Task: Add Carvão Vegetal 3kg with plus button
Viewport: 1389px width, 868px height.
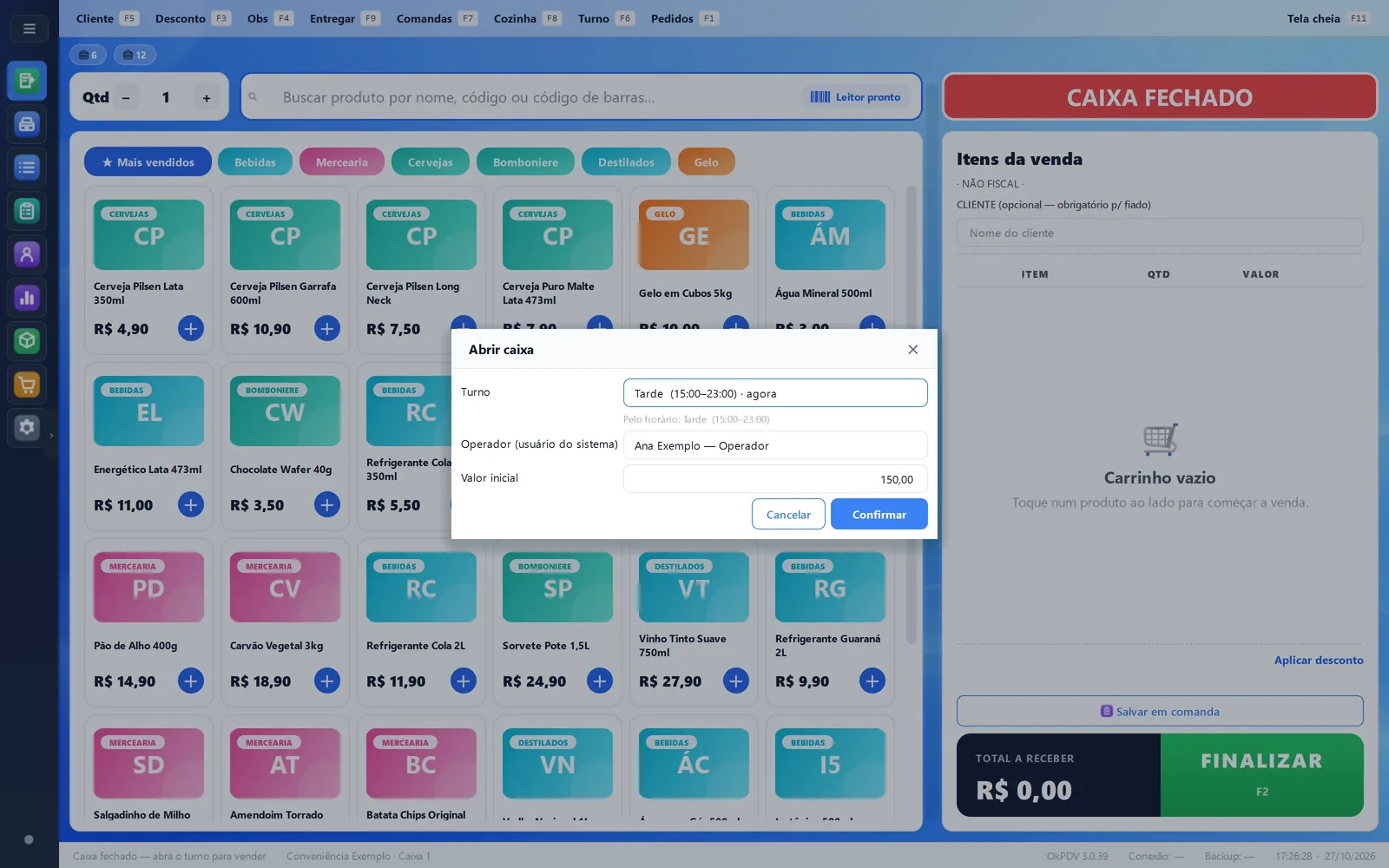Action: point(327,681)
